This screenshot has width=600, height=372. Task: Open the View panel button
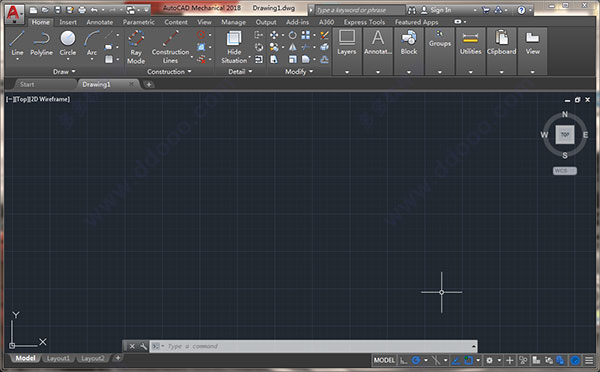click(532, 51)
